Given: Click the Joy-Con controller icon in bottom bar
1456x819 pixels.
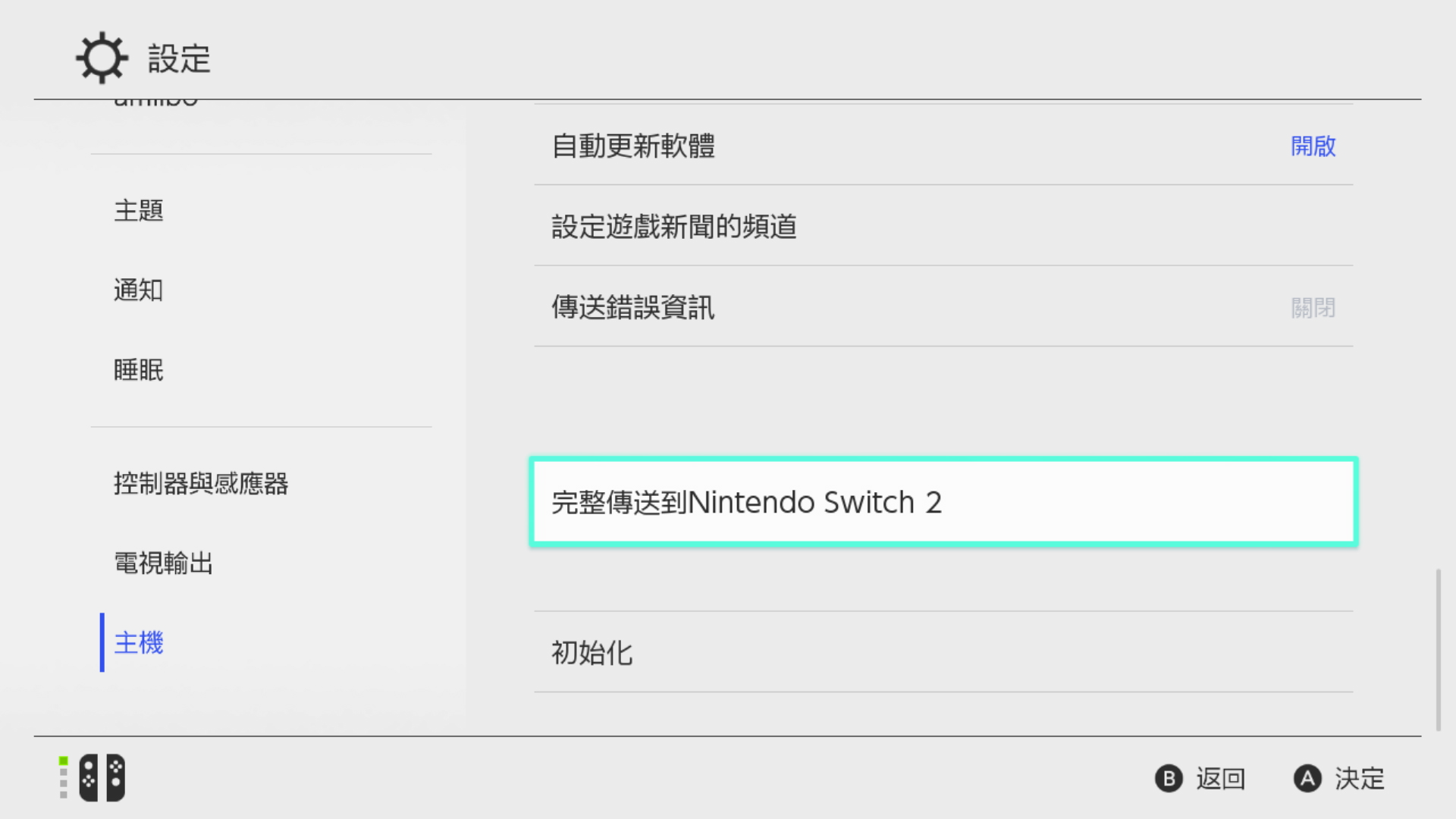Looking at the screenshot, I should pyautogui.click(x=101, y=777).
